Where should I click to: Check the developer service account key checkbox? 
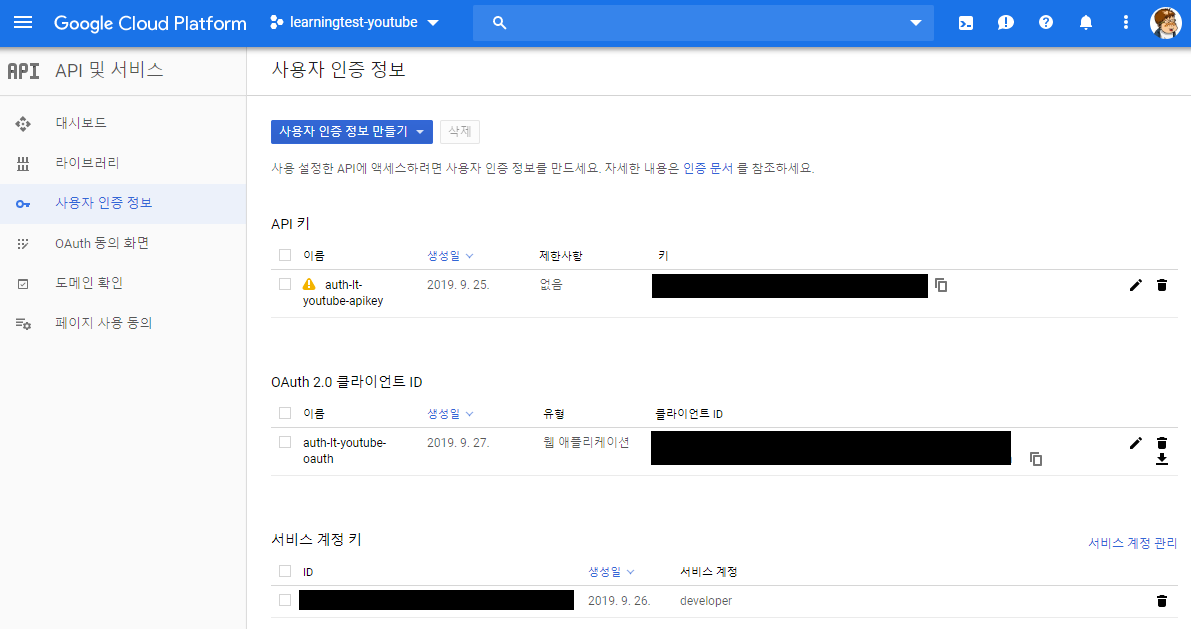click(285, 600)
